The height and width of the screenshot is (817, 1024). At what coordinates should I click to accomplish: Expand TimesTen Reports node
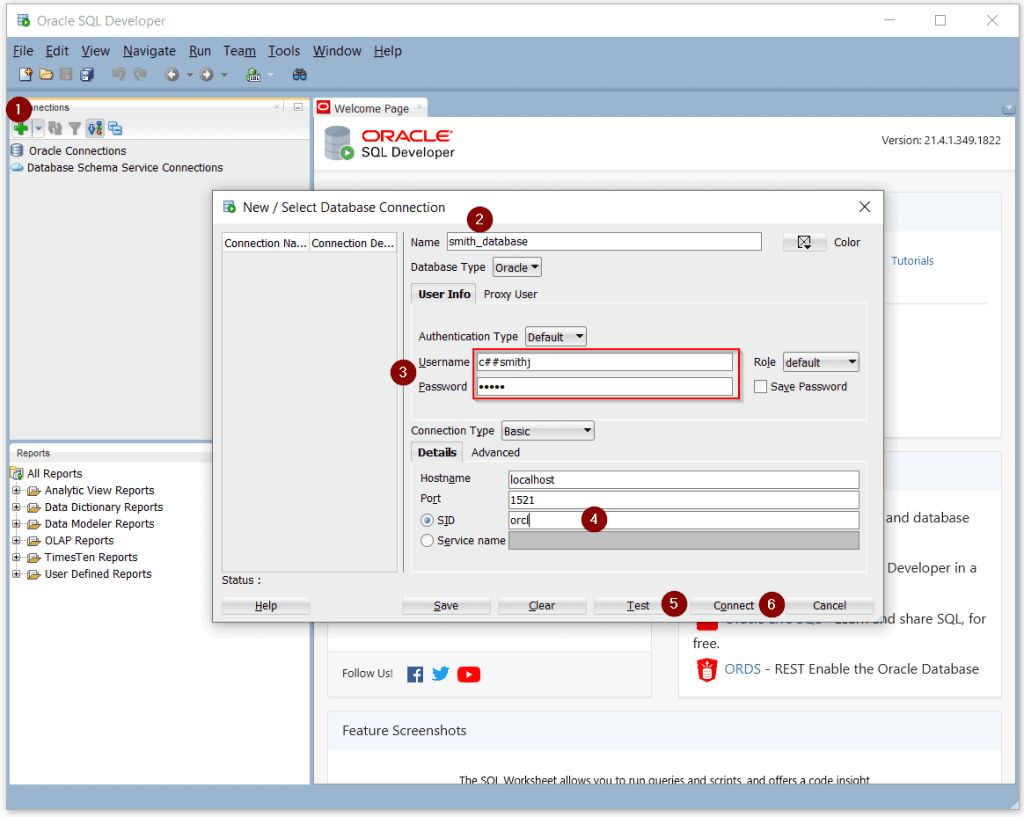pos(16,557)
